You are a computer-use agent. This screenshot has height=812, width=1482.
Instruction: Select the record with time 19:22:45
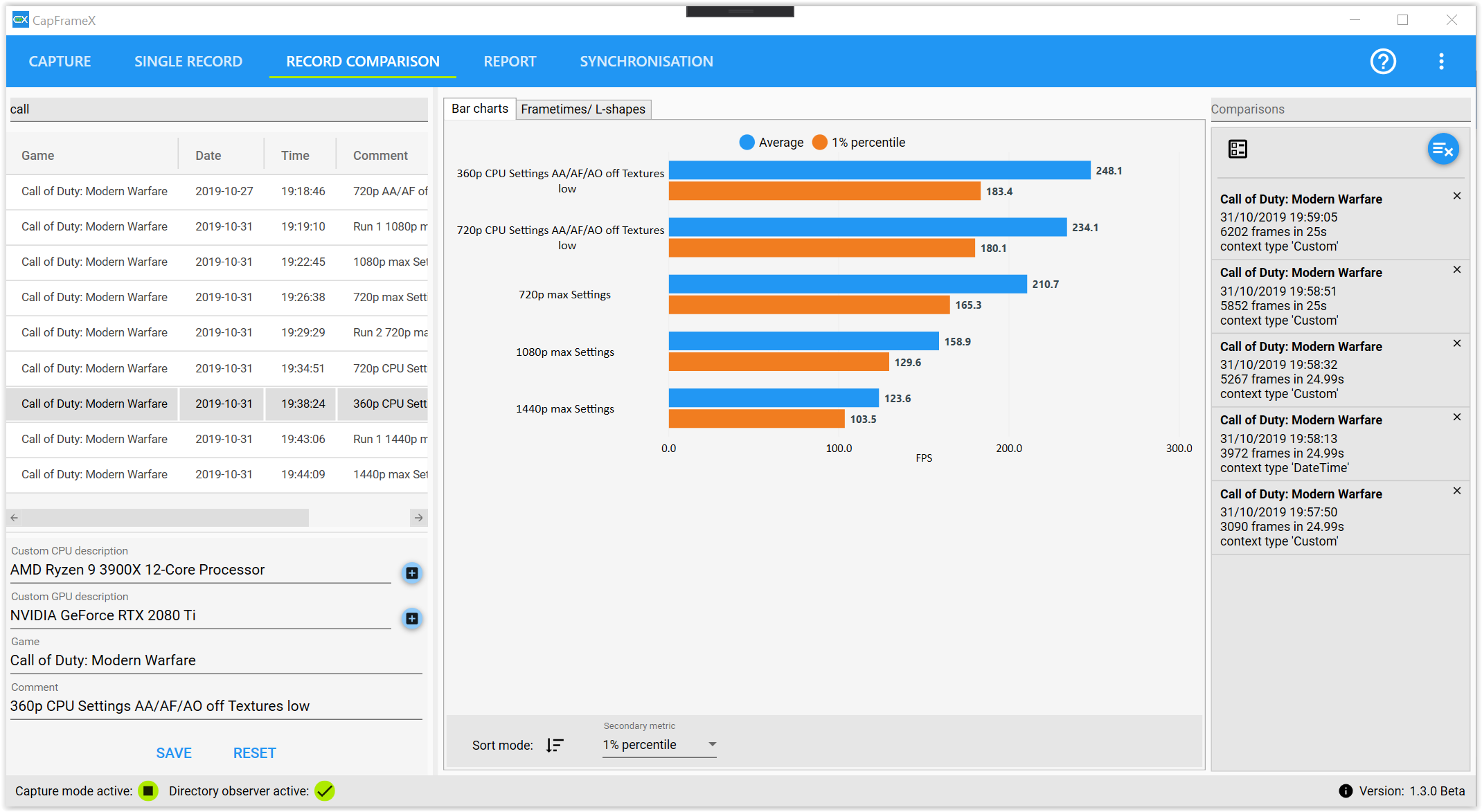(x=217, y=262)
